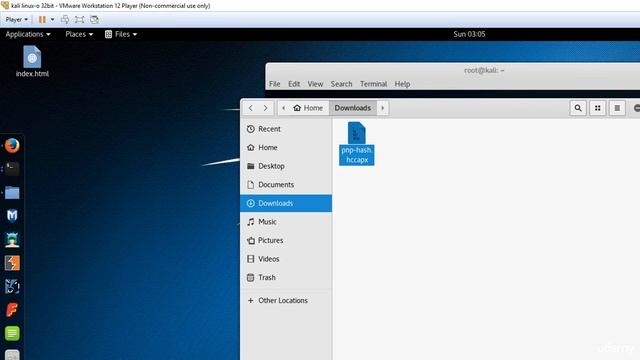Select Pictures in Files sidebar
The image size is (640, 360).
tap(286, 240)
